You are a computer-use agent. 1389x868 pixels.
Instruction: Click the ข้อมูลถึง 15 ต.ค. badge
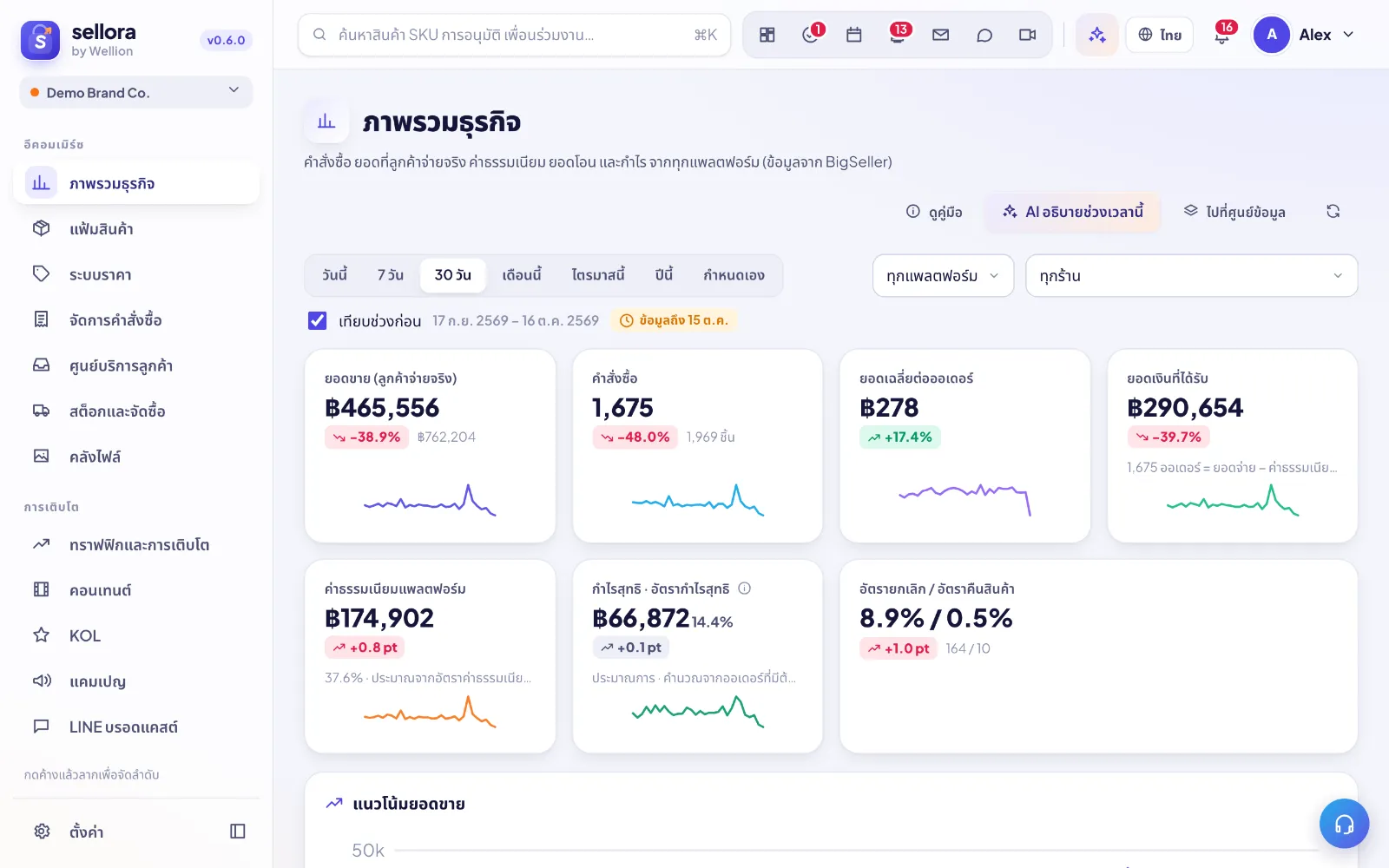[675, 320]
